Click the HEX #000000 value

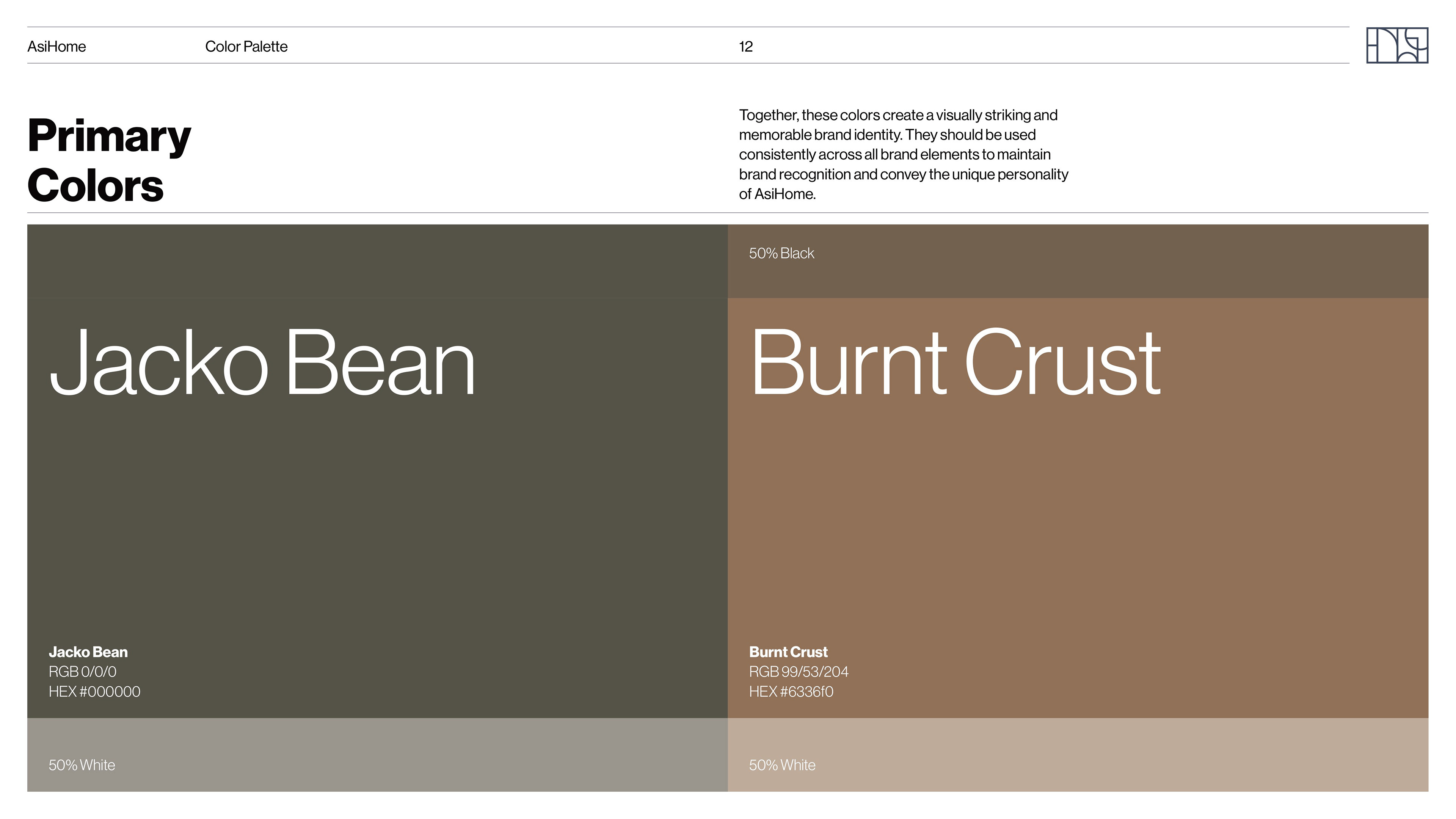94,691
